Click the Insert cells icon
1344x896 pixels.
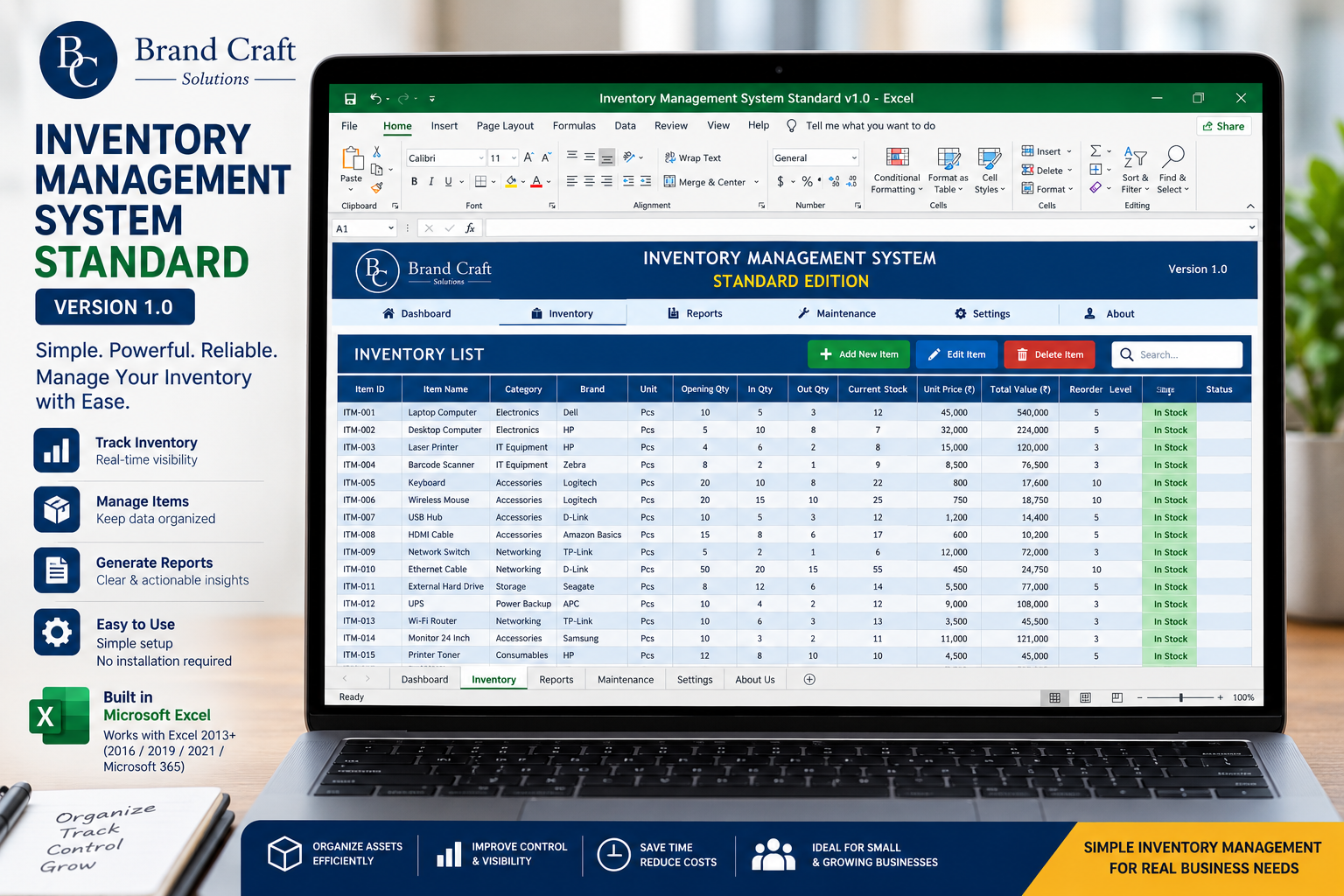pos(1028,151)
